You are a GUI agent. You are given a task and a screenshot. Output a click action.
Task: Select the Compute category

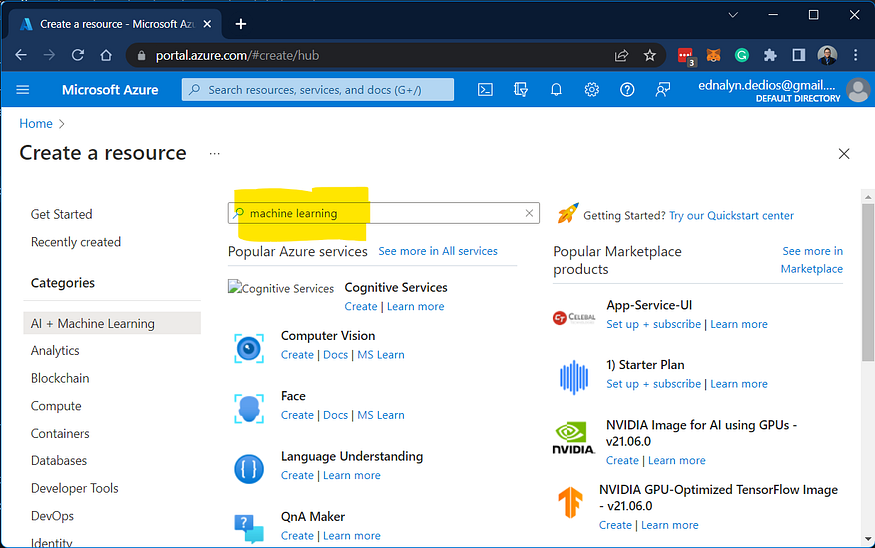point(56,406)
